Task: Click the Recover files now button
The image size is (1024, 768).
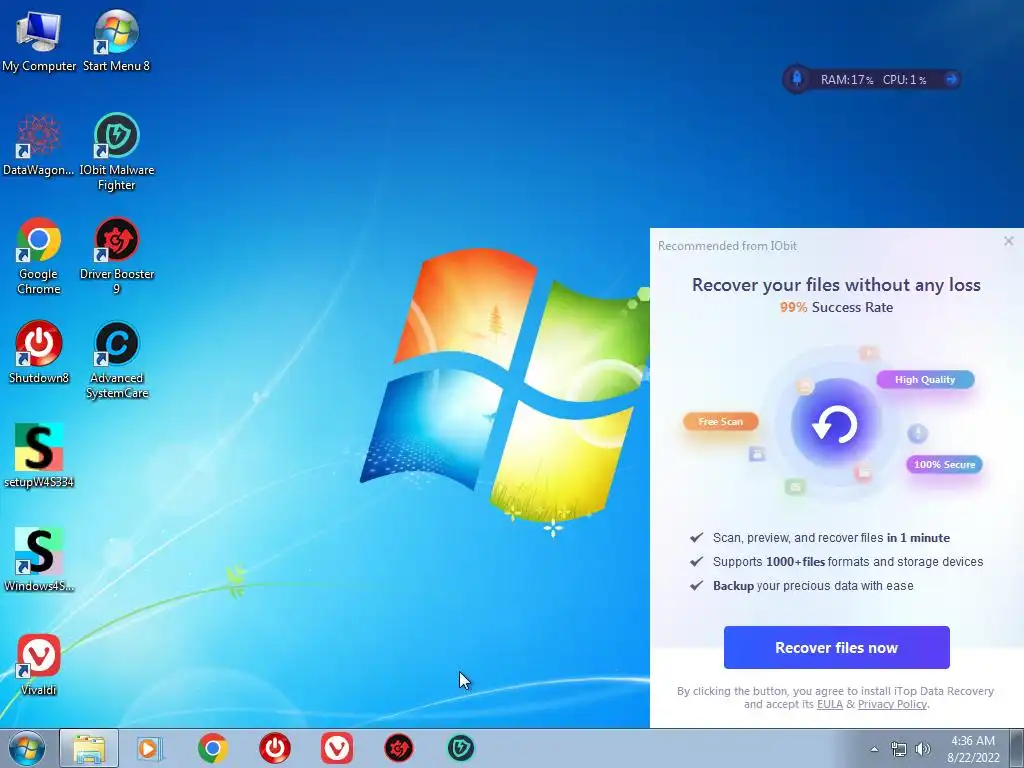Action: pos(837,647)
